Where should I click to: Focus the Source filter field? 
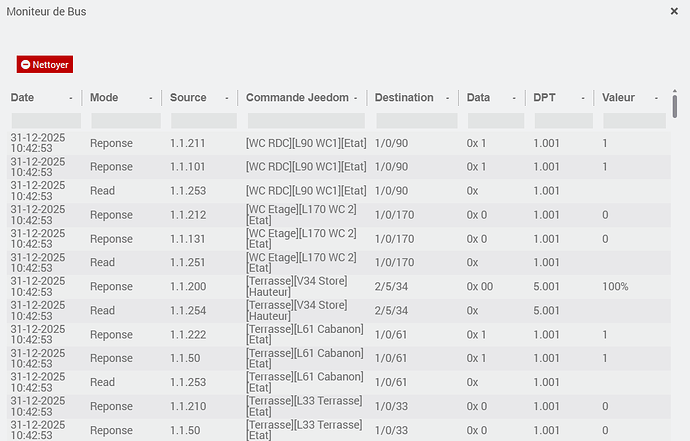(x=204, y=121)
